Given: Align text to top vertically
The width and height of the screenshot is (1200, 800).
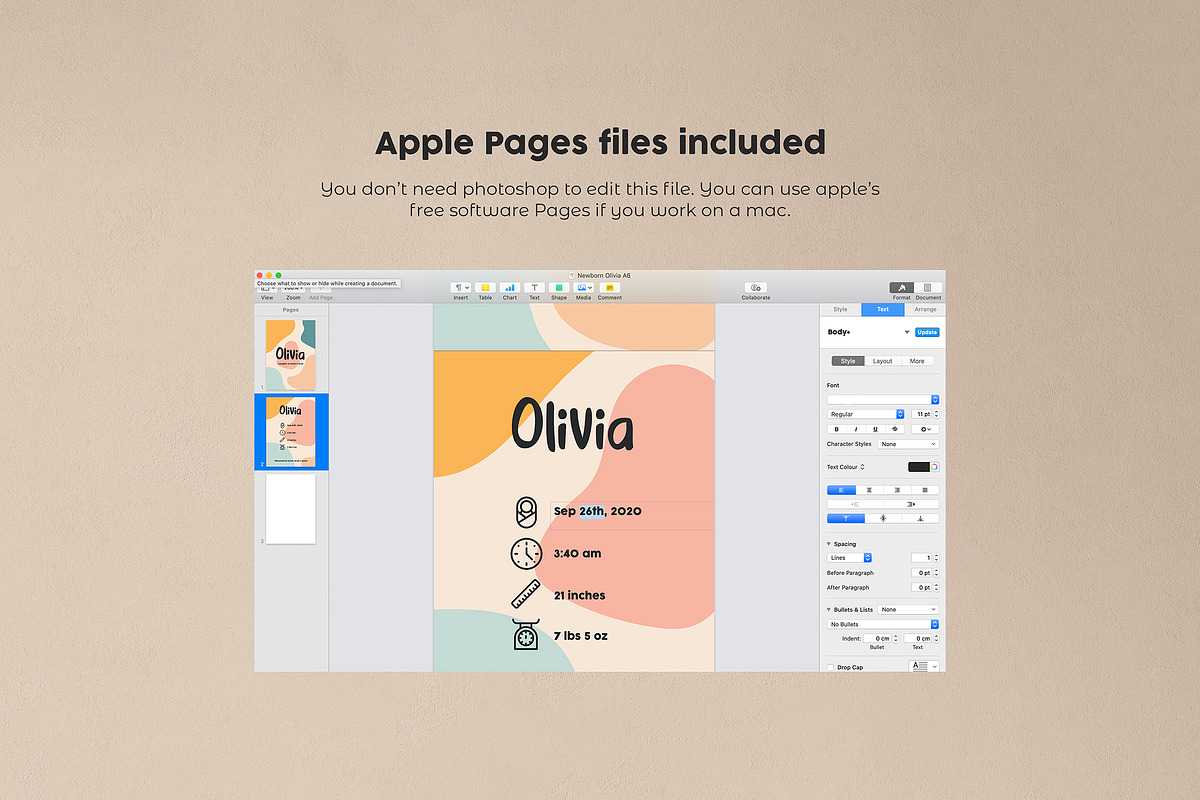Looking at the screenshot, I should pos(846,518).
